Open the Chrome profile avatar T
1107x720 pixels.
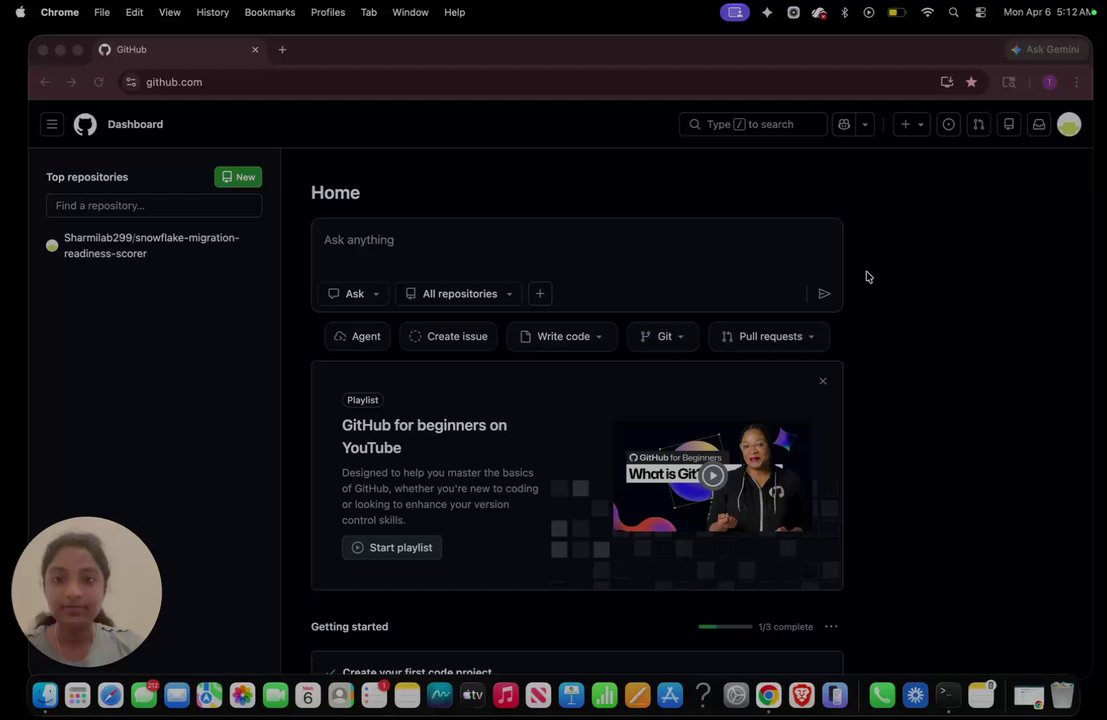click(x=1050, y=83)
